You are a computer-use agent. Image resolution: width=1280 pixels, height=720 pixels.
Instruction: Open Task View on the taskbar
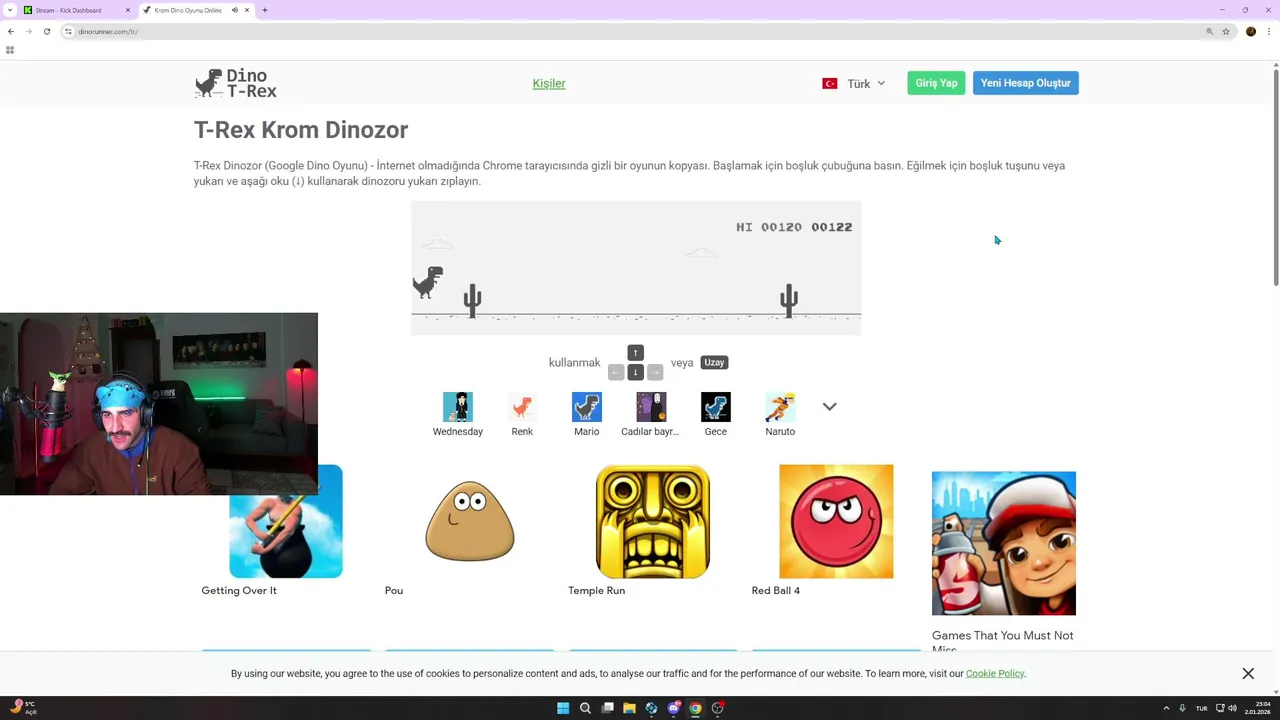607,708
